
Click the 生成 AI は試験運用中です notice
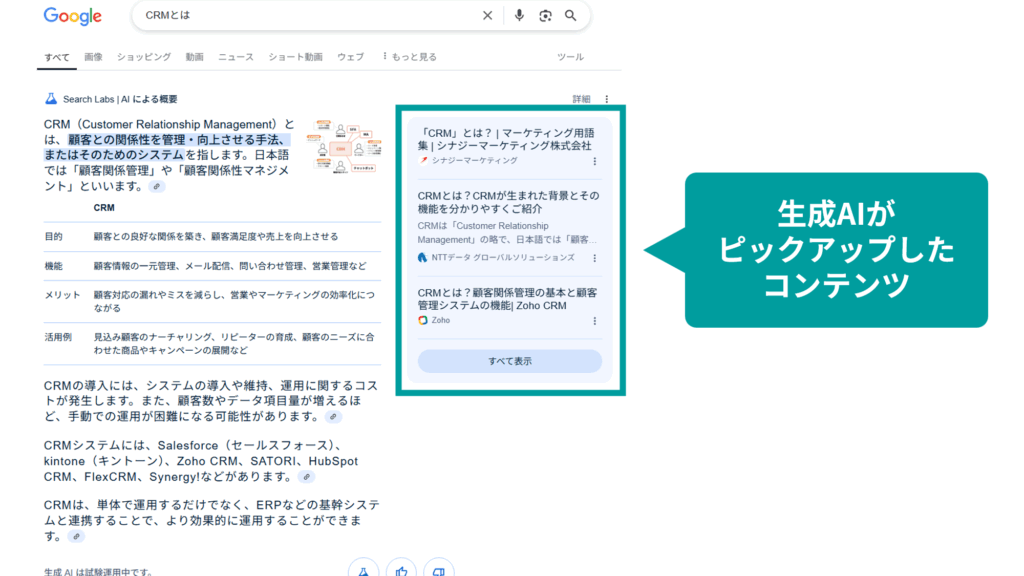click(x=98, y=572)
